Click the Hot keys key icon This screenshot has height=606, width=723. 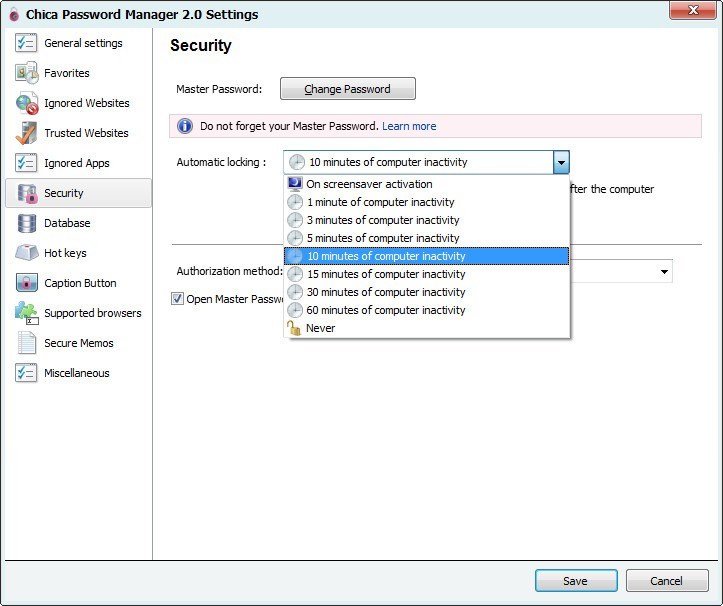26,253
